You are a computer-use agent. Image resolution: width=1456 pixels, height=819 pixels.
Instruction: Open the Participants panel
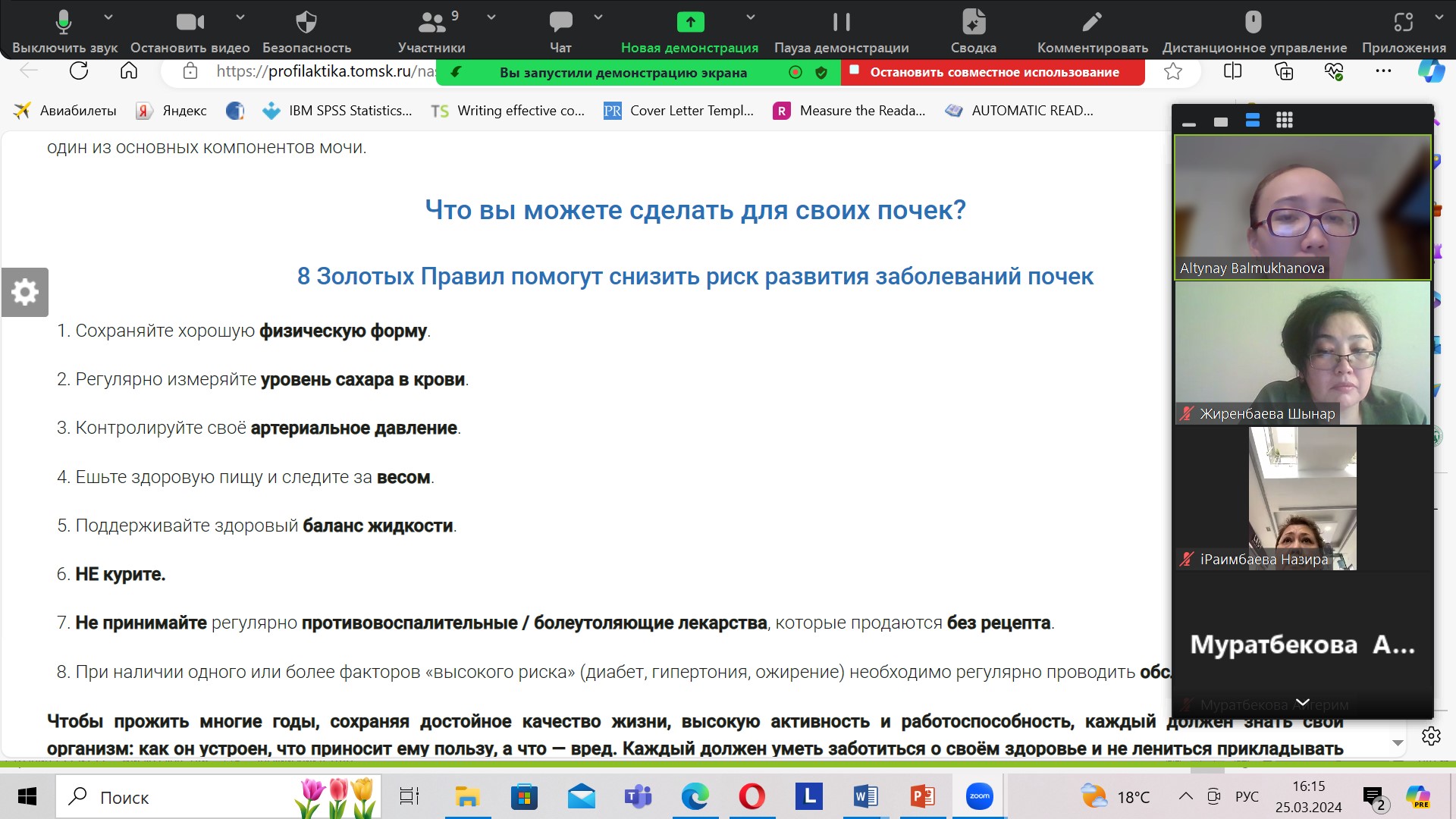tap(431, 30)
